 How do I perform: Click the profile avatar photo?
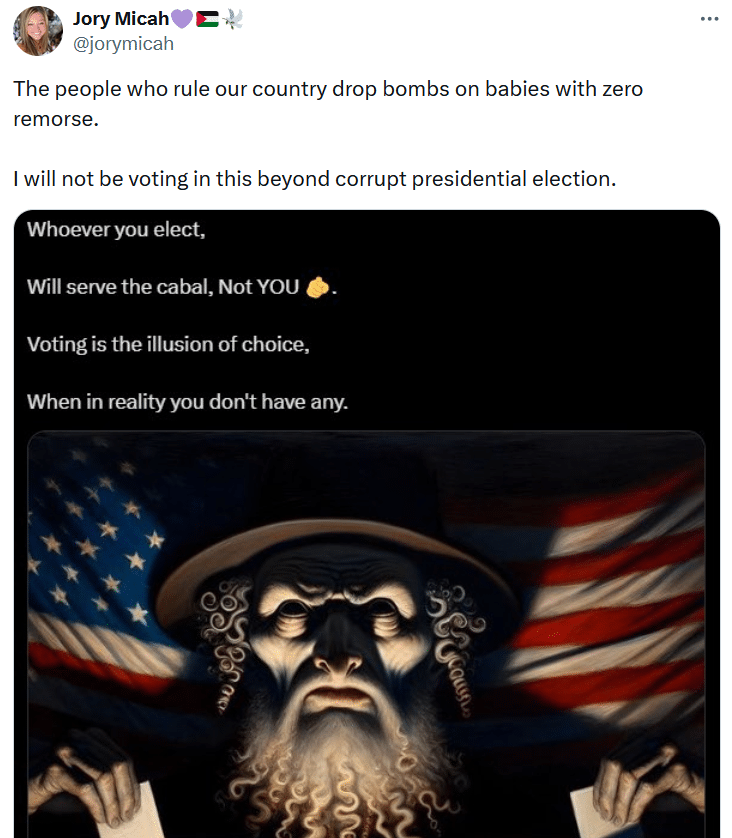click(x=37, y=31)
